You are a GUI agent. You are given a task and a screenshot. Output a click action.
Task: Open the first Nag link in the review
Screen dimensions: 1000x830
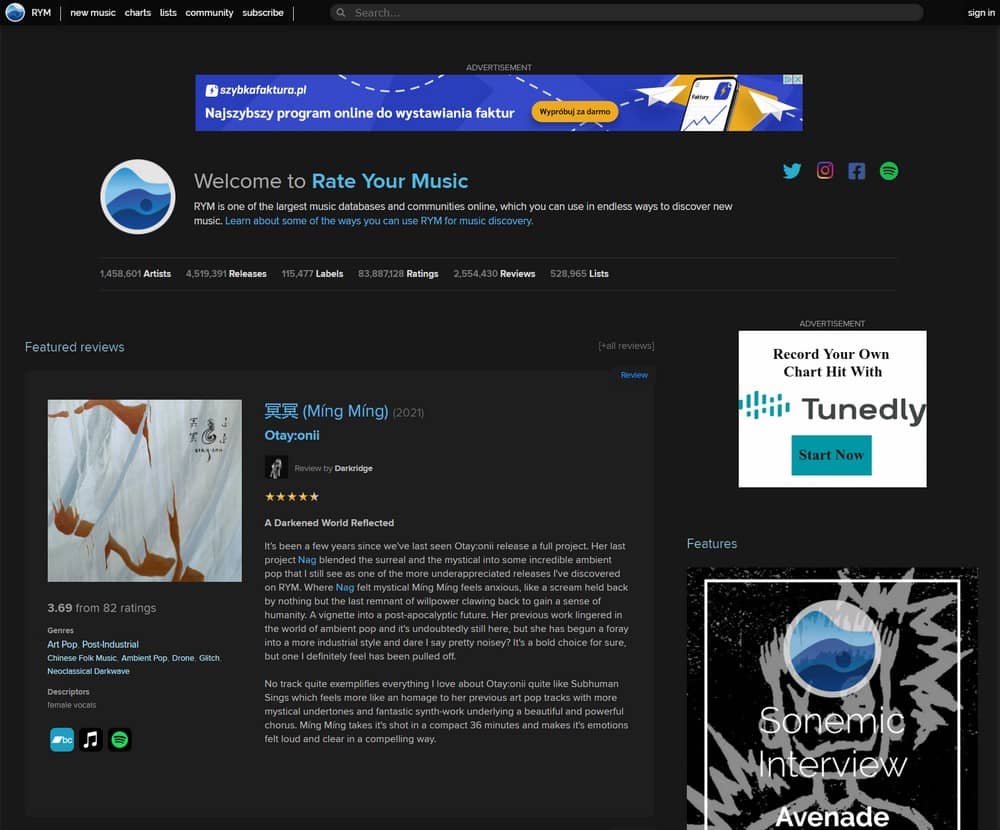(x=307, y=560)
